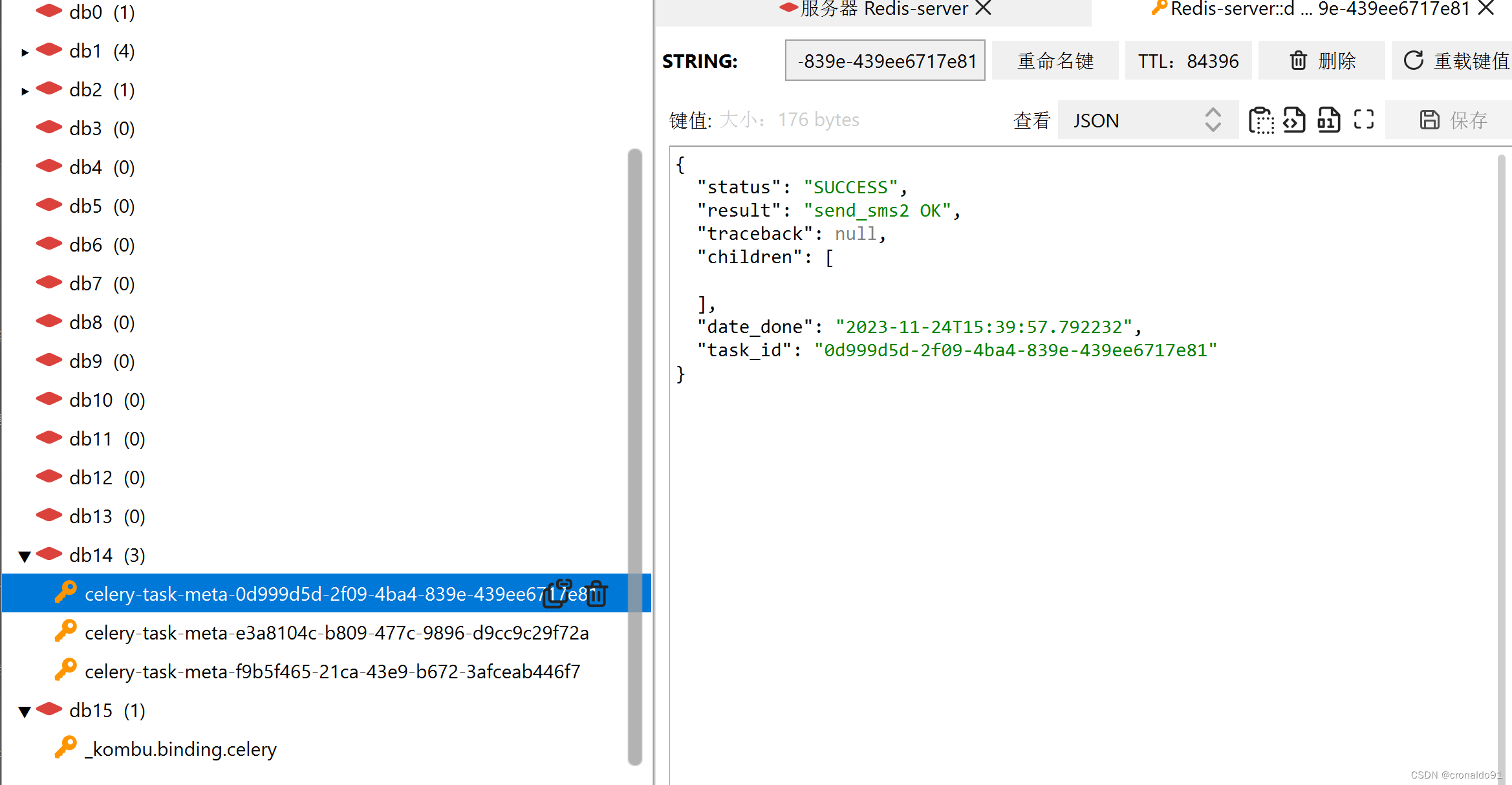Screen dimensions: 1512x785
Task: Select key celery-task-meta-0d999d5d in tree
Action: click(x=326, y=593)
